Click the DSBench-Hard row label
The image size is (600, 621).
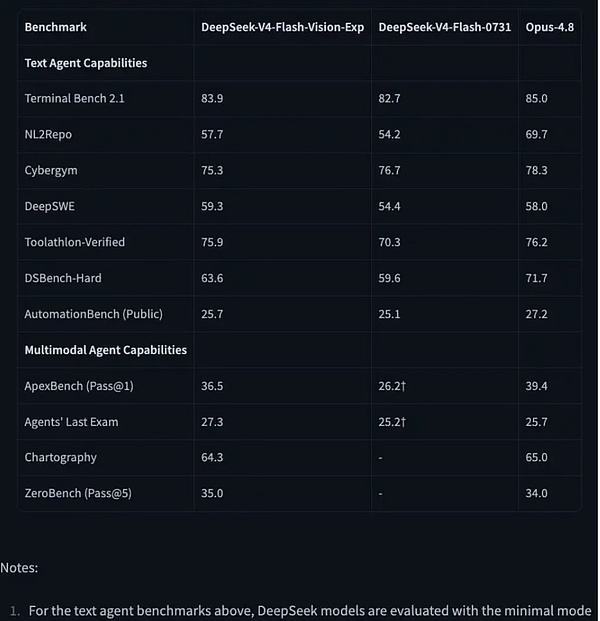[63, 278]
